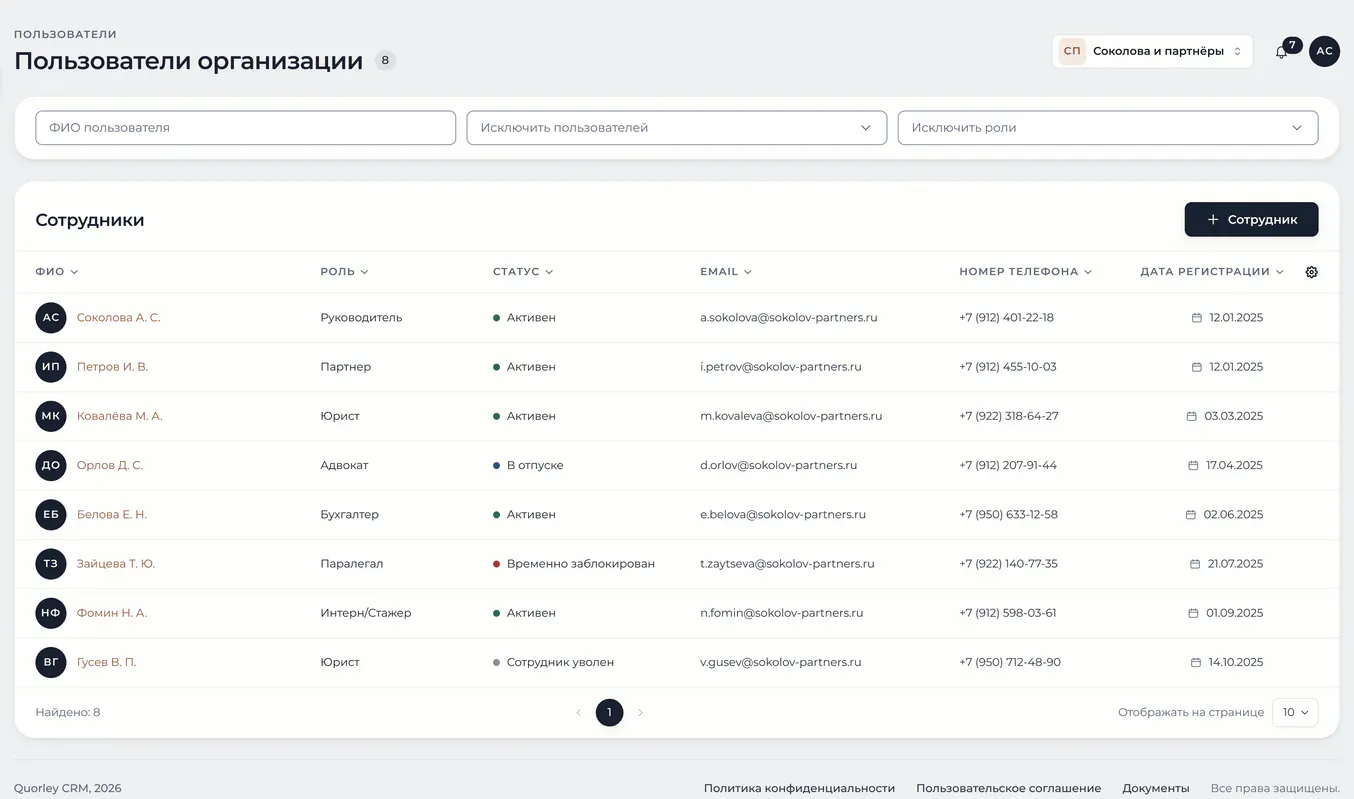
Task: Expand the Исключить пользователей dropdown
Action: pos(677,128)
